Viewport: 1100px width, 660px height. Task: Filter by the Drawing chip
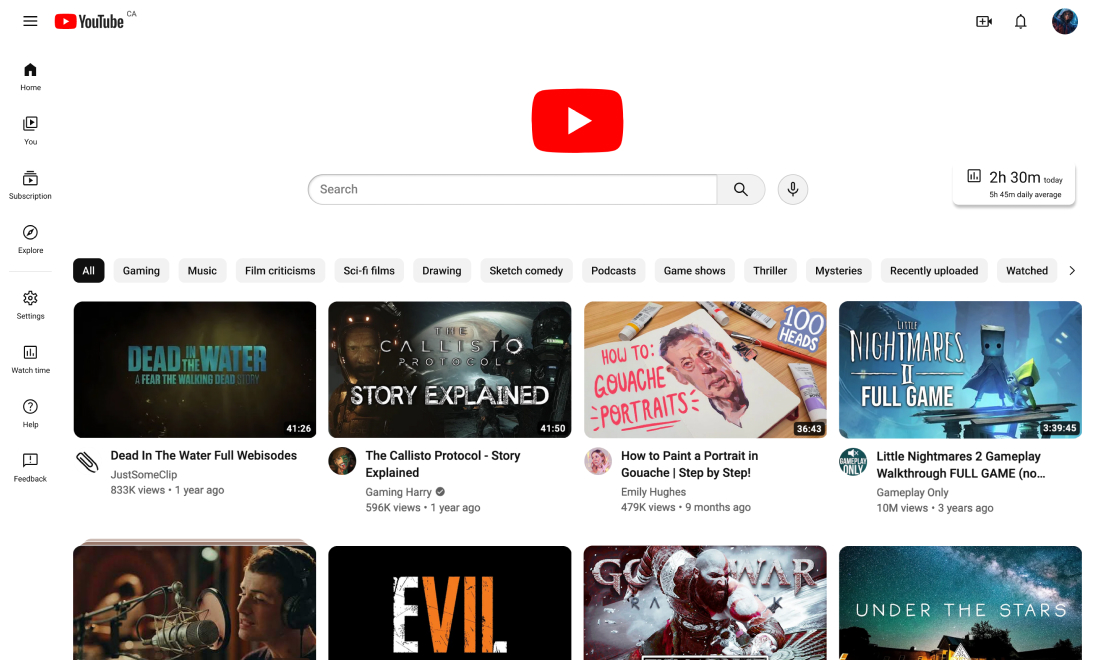pos(442,271)
